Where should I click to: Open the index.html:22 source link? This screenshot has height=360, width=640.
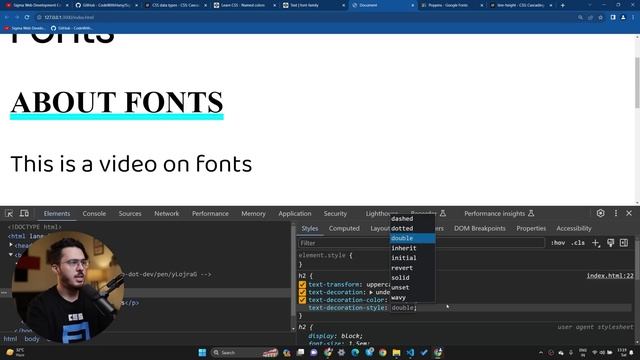[x=610, y=276]
